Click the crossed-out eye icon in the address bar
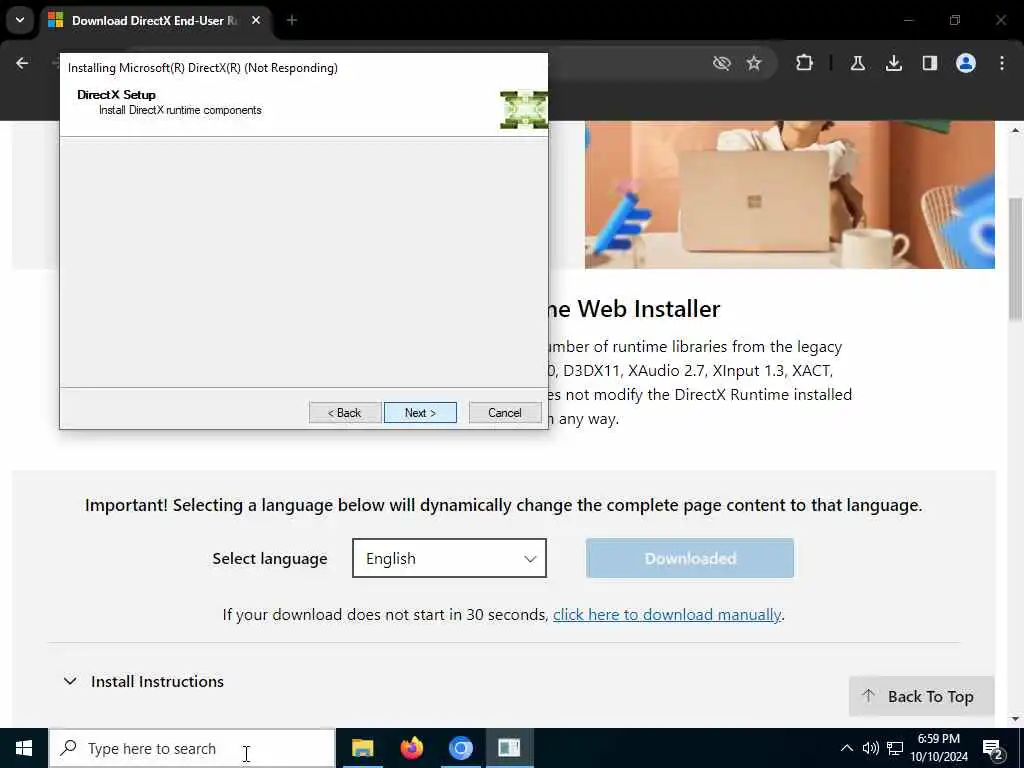Screen dimensions: 1024x768 [x=722, y=63]
